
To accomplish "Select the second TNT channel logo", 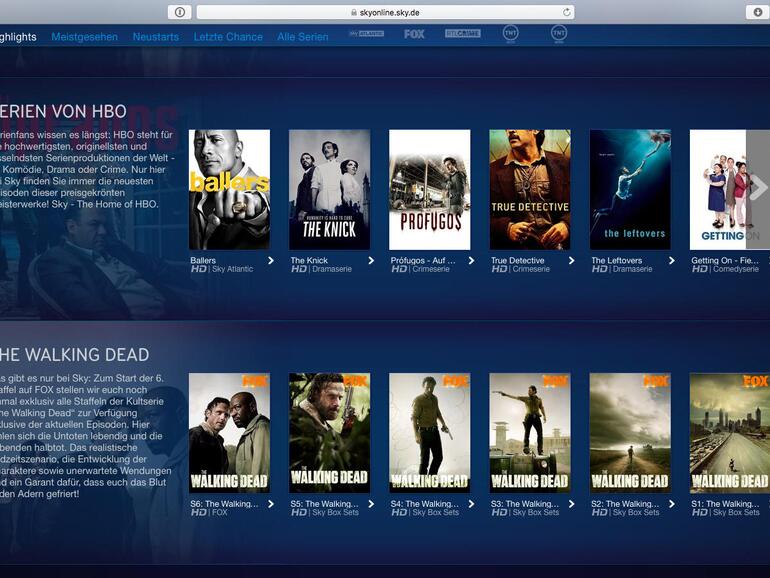I will (x=559, y=33).
